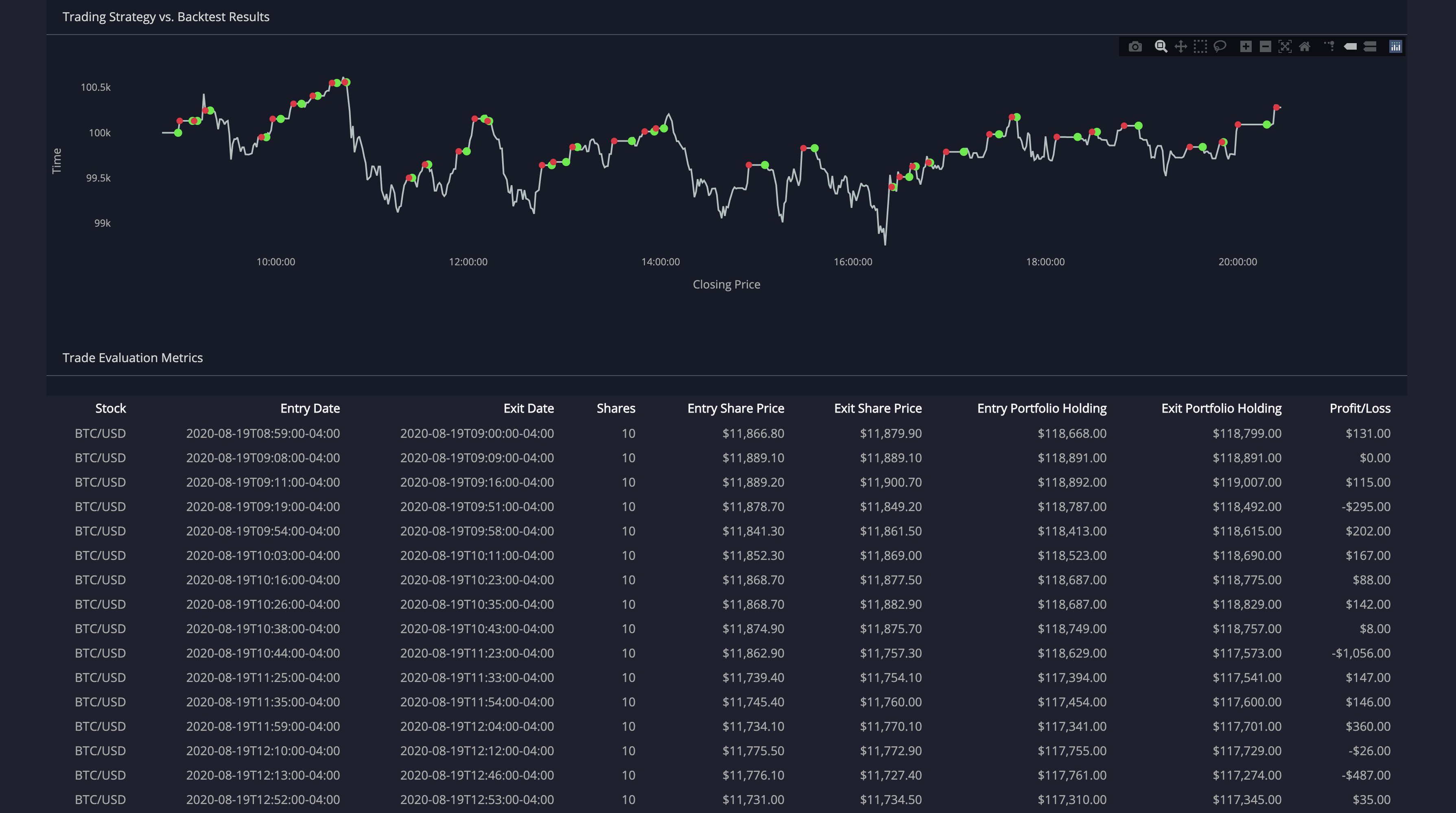Select the 16:00:00 x-axis tick label
This screenshot has width=1456, height=813.
point(853,262)
